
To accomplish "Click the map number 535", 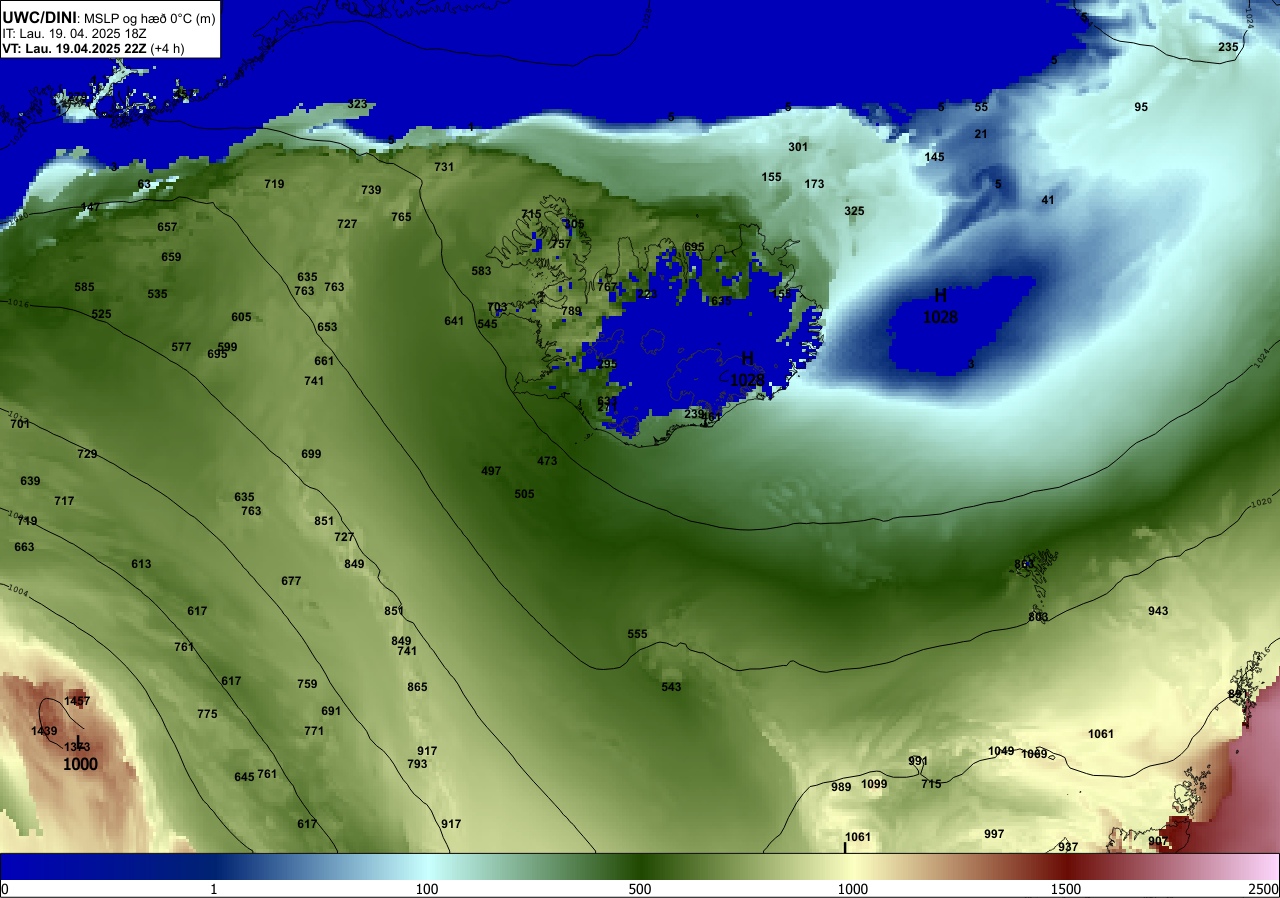I will pos(157,294).
